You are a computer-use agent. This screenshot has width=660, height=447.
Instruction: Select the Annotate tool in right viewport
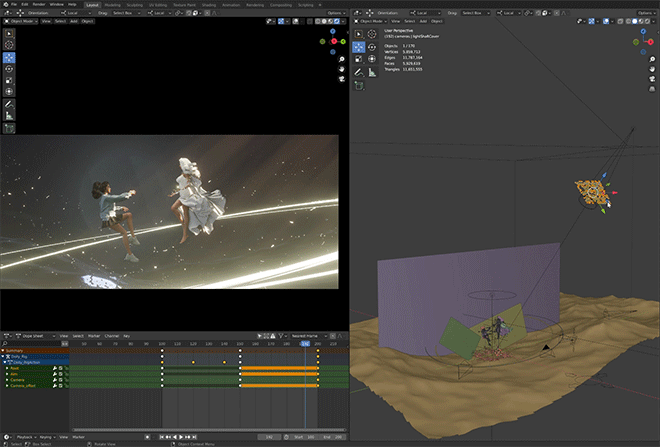click(x=359, y=72)
